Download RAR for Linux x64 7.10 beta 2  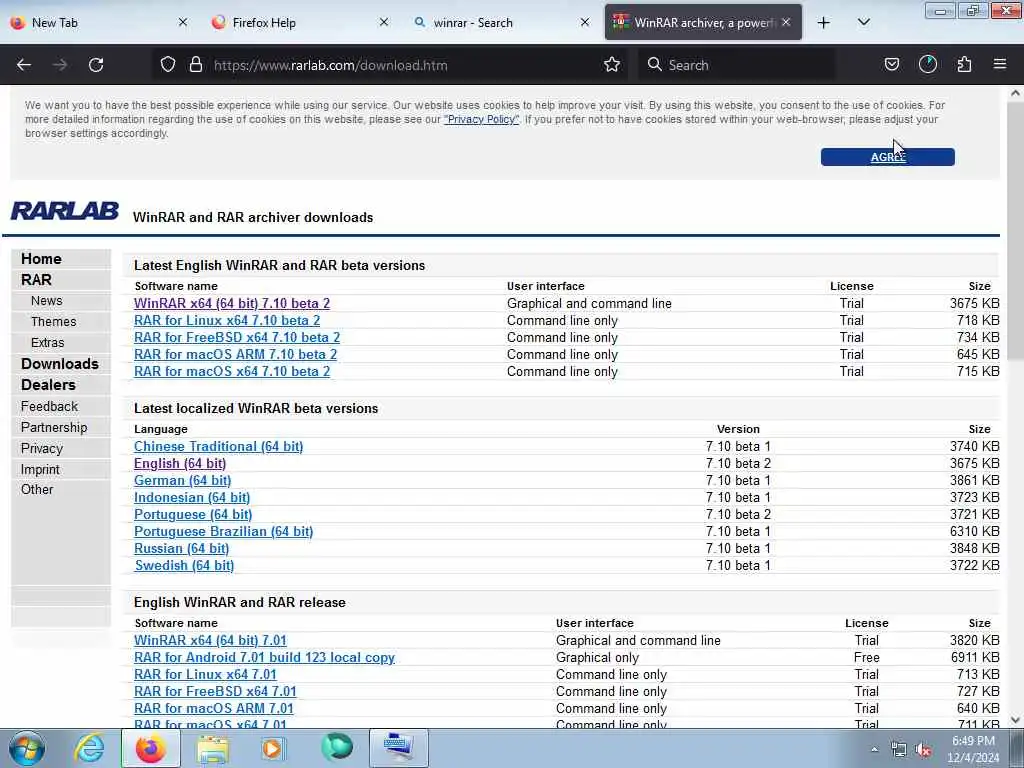pyautogui.click(x=227, y=321)
